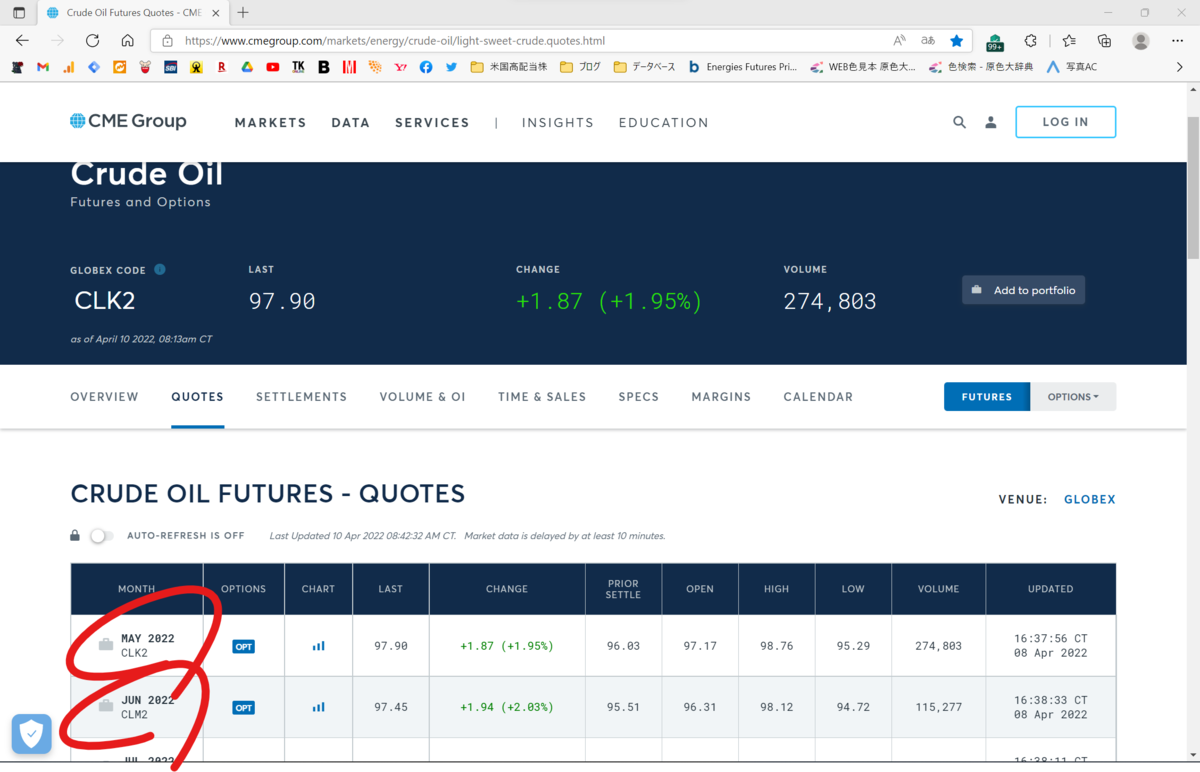
Task: Click the CME user account icon
Action: [991, 122]
